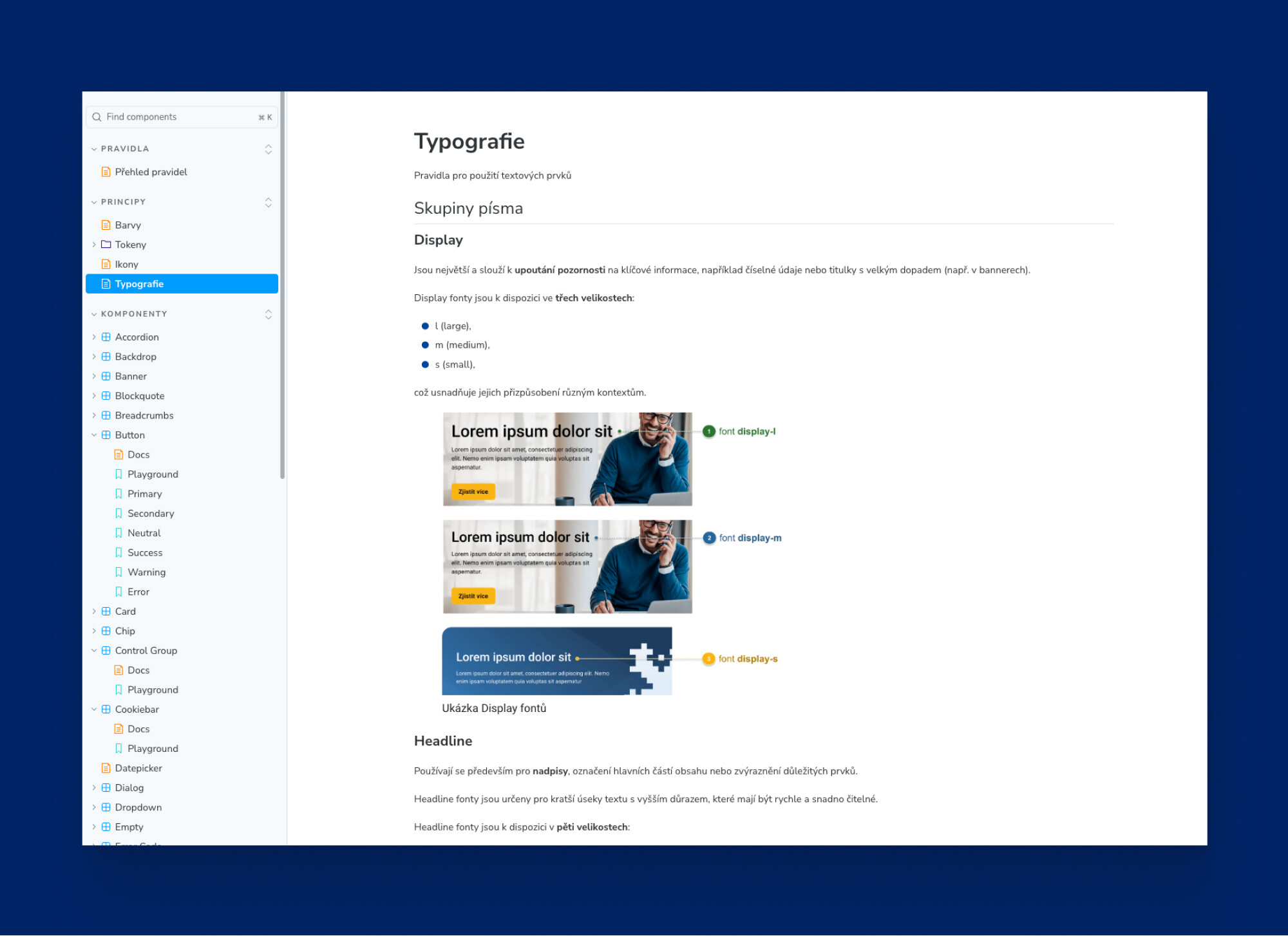The width and height of the screenshot is (1288, 936).
Task: Click the Blockquote component grid icon
Action: (x=106, y=396)
